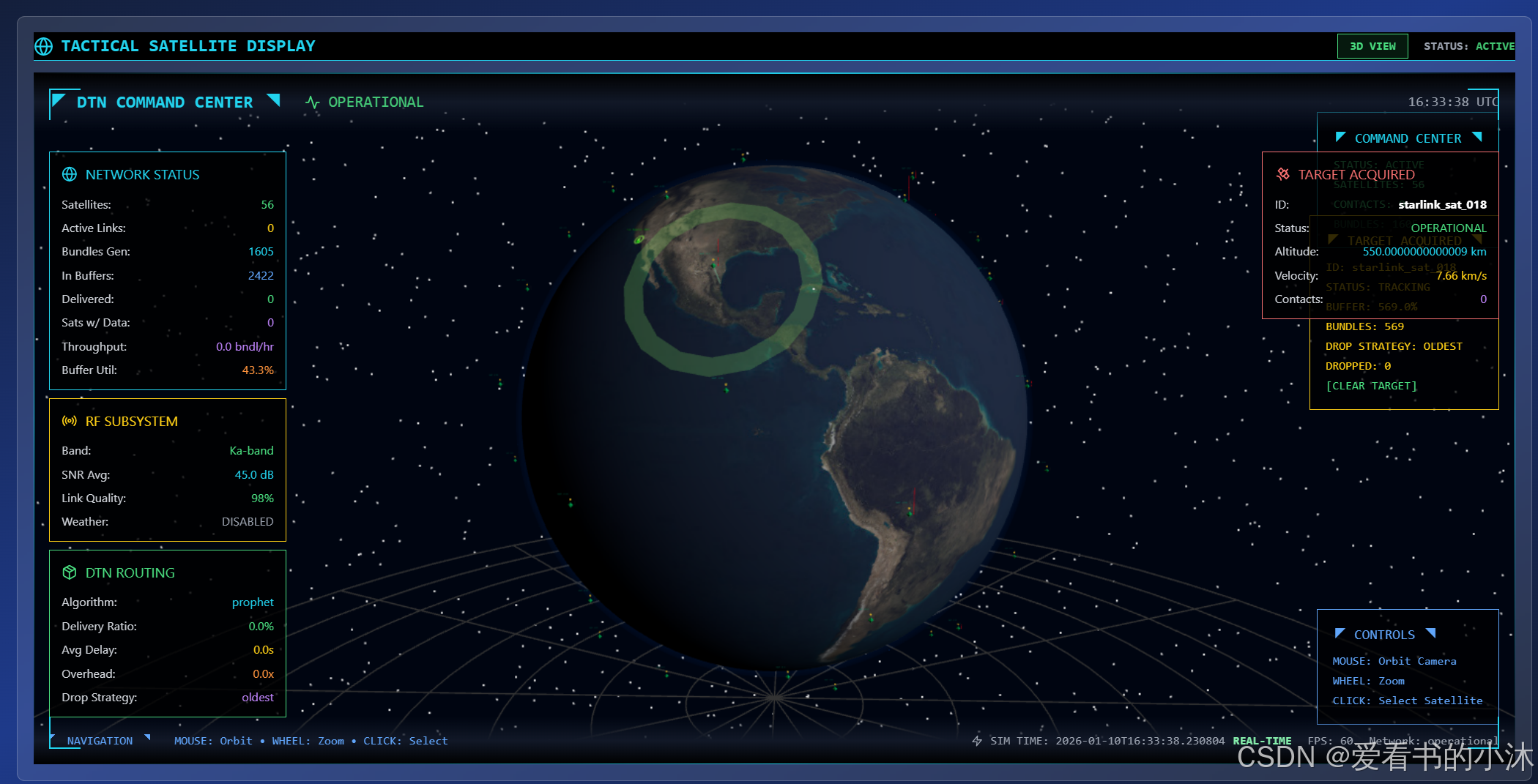
Task: Click the Earth globe in the 3D view
Action: click(x=775, y=417)
